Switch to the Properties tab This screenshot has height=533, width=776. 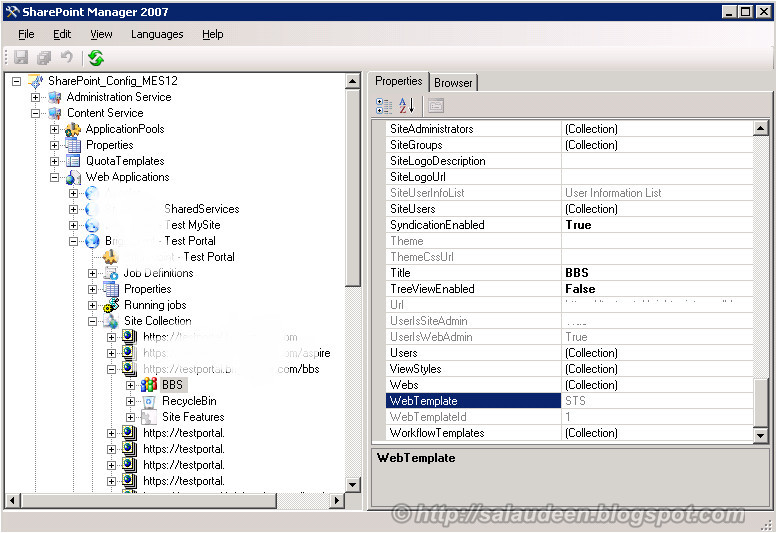click(x=398, y=81)
